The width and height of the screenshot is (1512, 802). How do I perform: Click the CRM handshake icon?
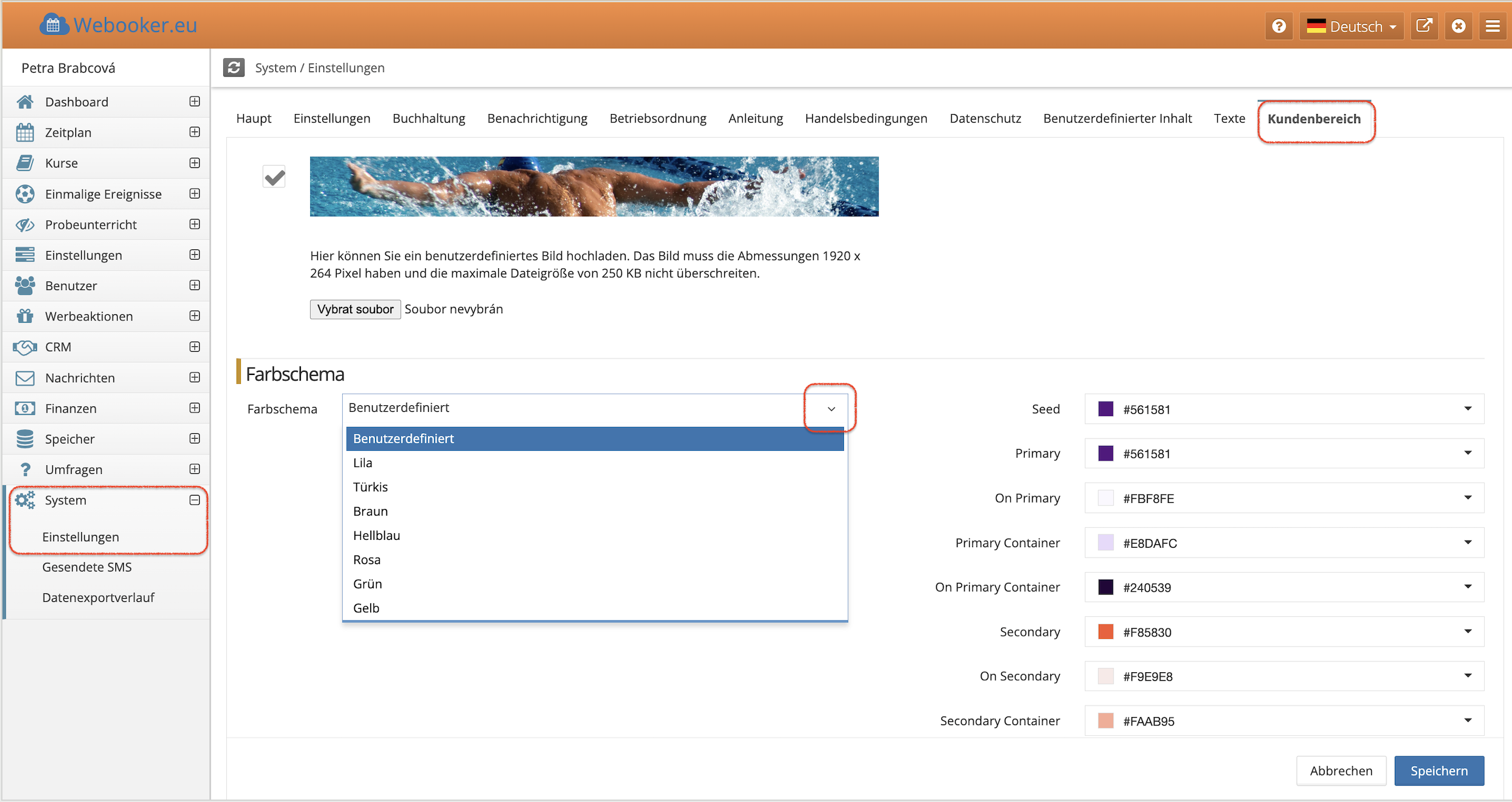click(x=25, y=347)
